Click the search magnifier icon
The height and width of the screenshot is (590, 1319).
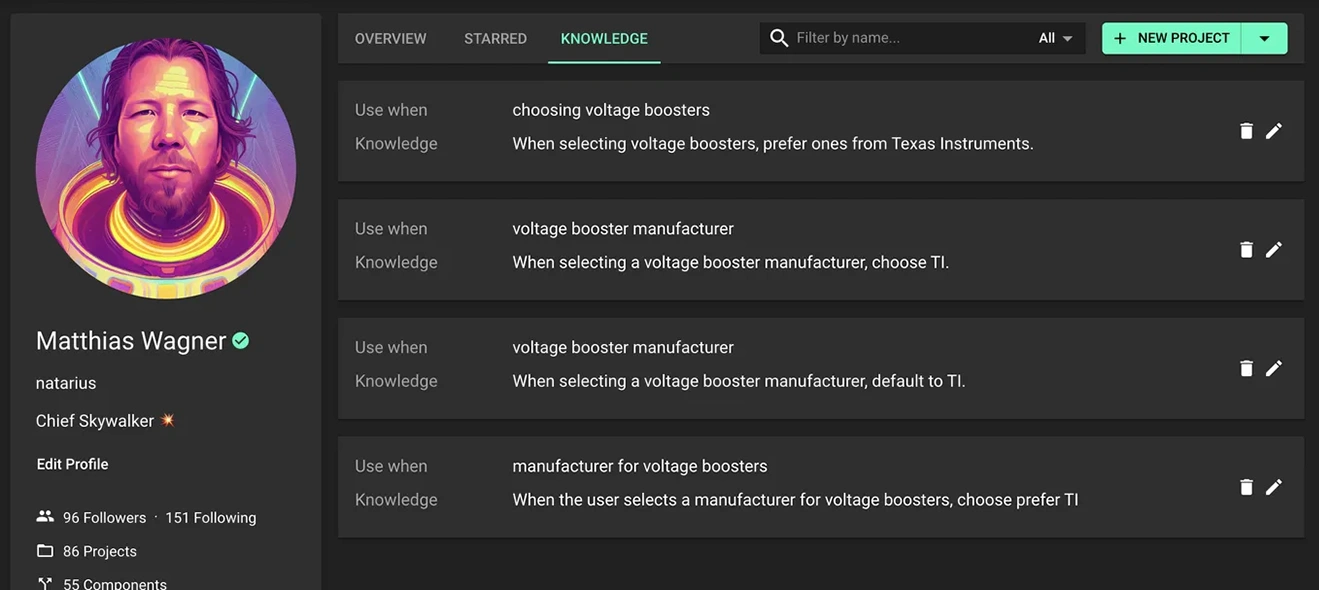click(779, 38)
